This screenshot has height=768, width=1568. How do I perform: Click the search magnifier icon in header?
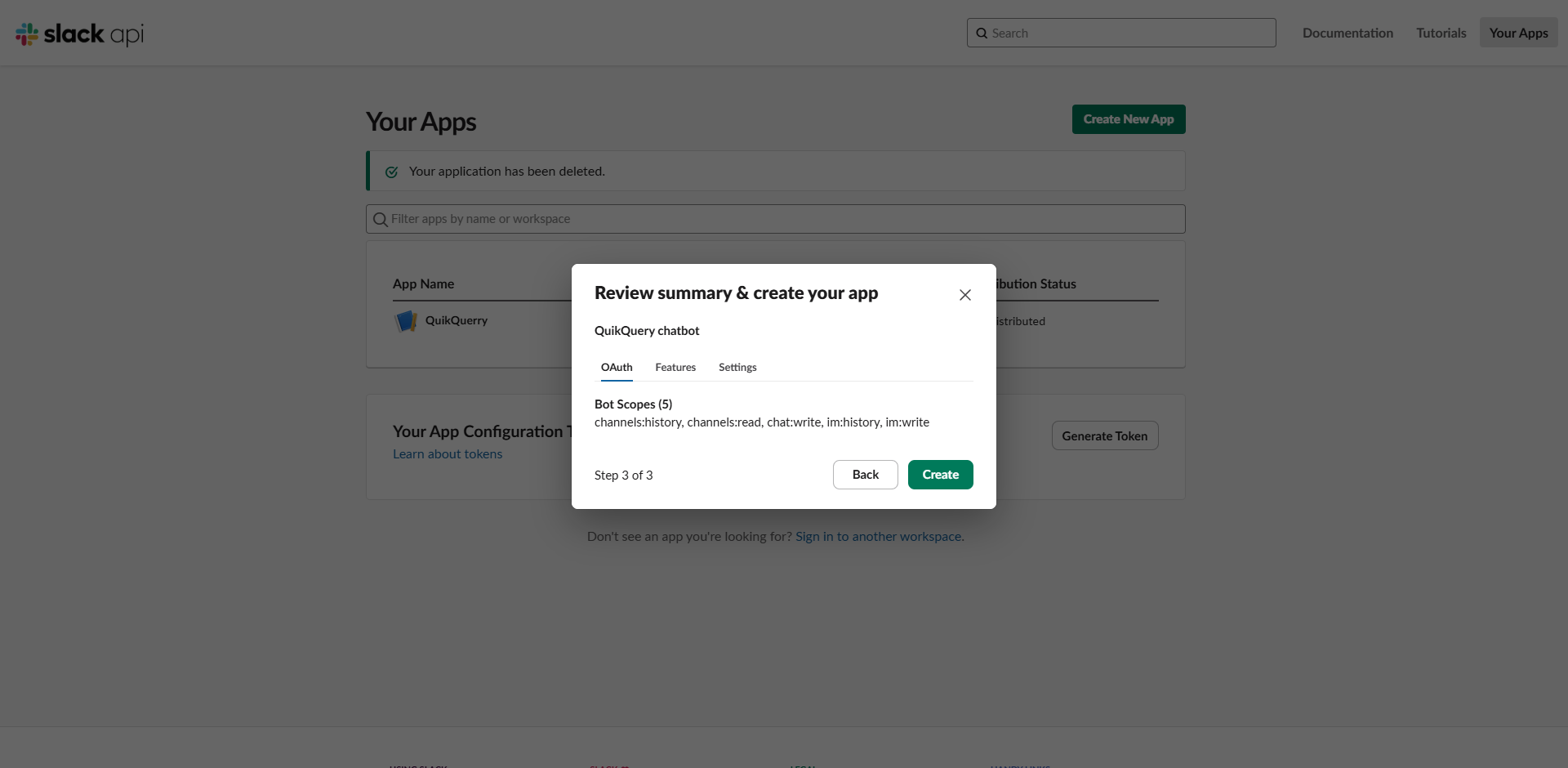982,33
